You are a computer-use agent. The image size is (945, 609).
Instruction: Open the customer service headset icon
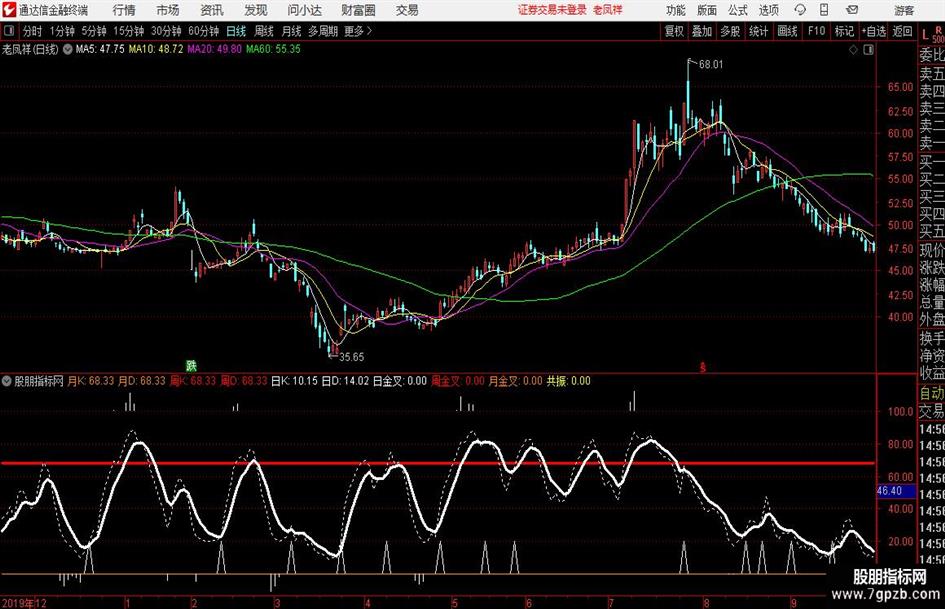tap(800, 10)
